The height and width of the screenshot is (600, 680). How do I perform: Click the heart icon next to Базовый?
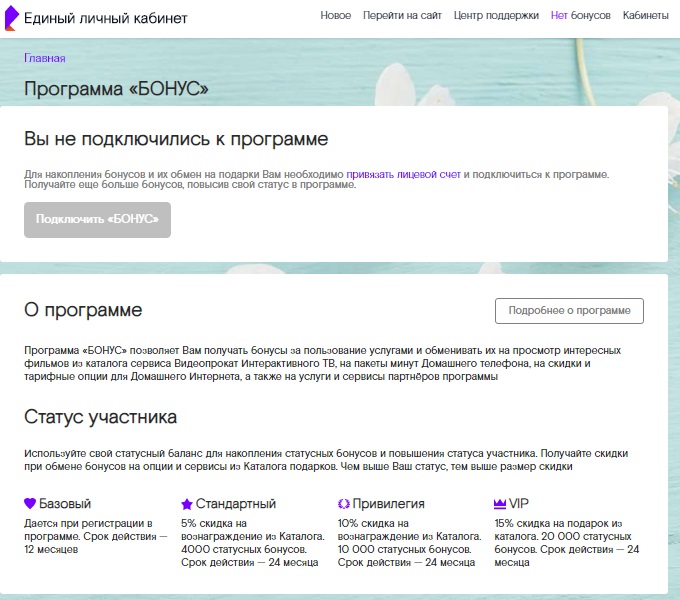(x=30, y=503)
